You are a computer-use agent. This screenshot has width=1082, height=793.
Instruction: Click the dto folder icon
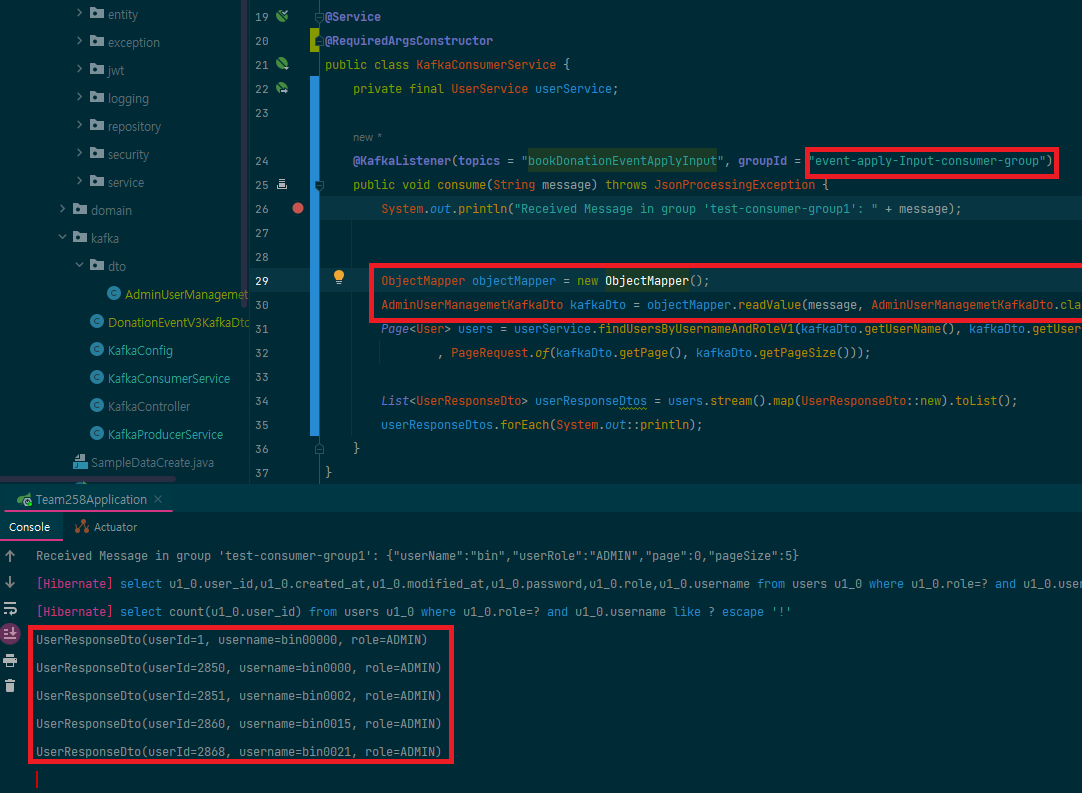[x=97, y=265]
